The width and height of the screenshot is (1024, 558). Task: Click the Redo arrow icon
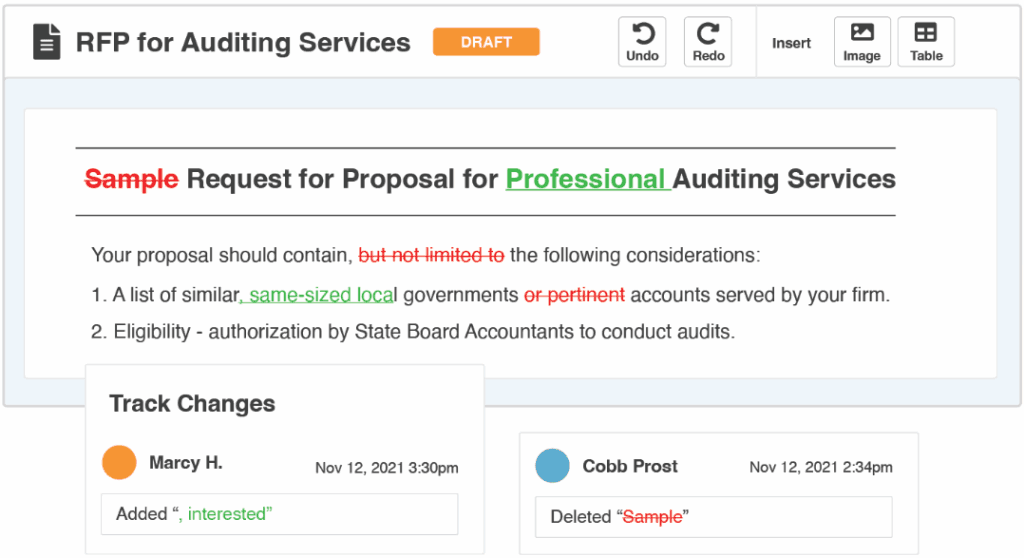click(707, 34)
